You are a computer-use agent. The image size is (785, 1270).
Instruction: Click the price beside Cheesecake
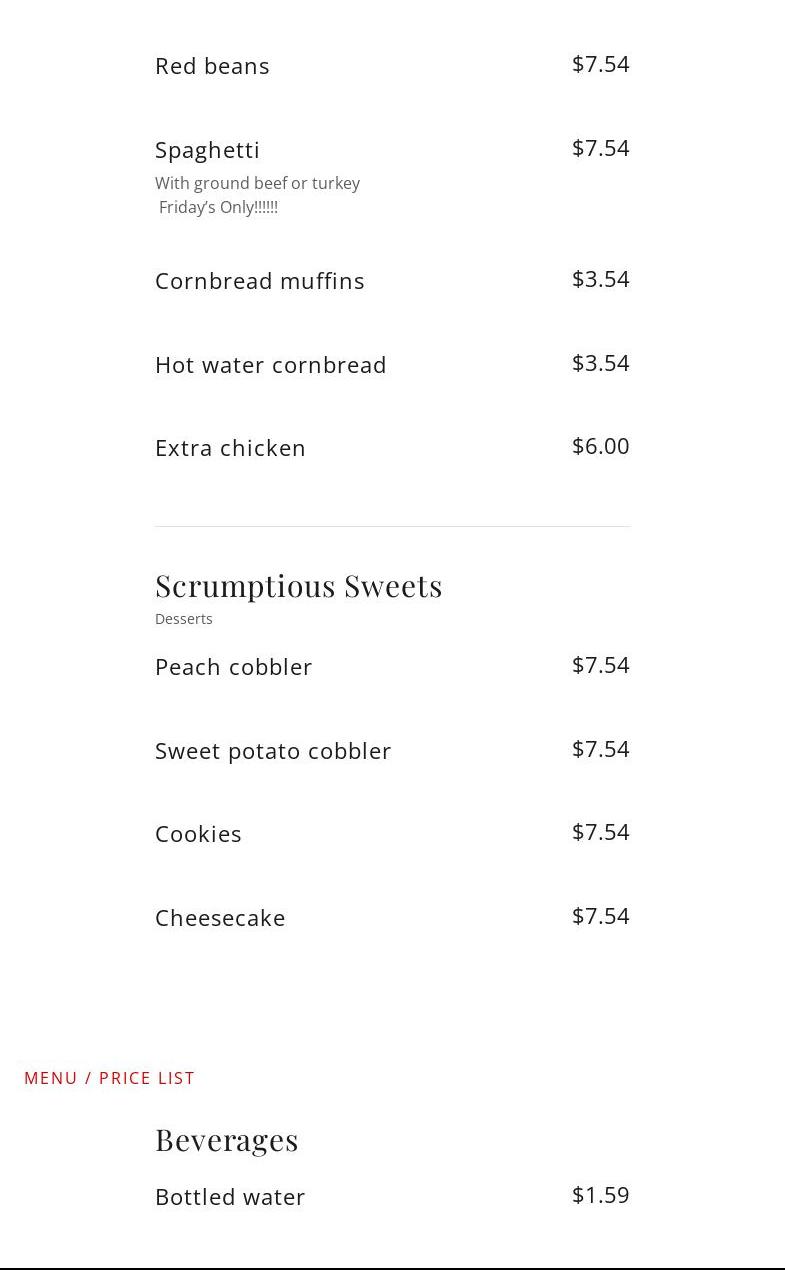coord(600,916)
